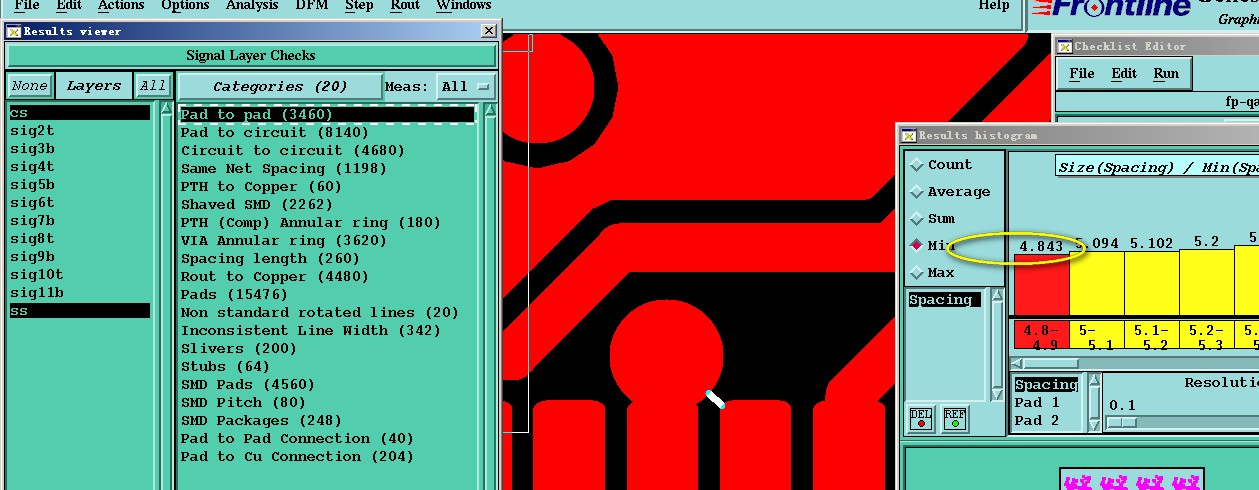
Task: Open File menu in Checklist Editor
Action: click(x=1082, y=74)
